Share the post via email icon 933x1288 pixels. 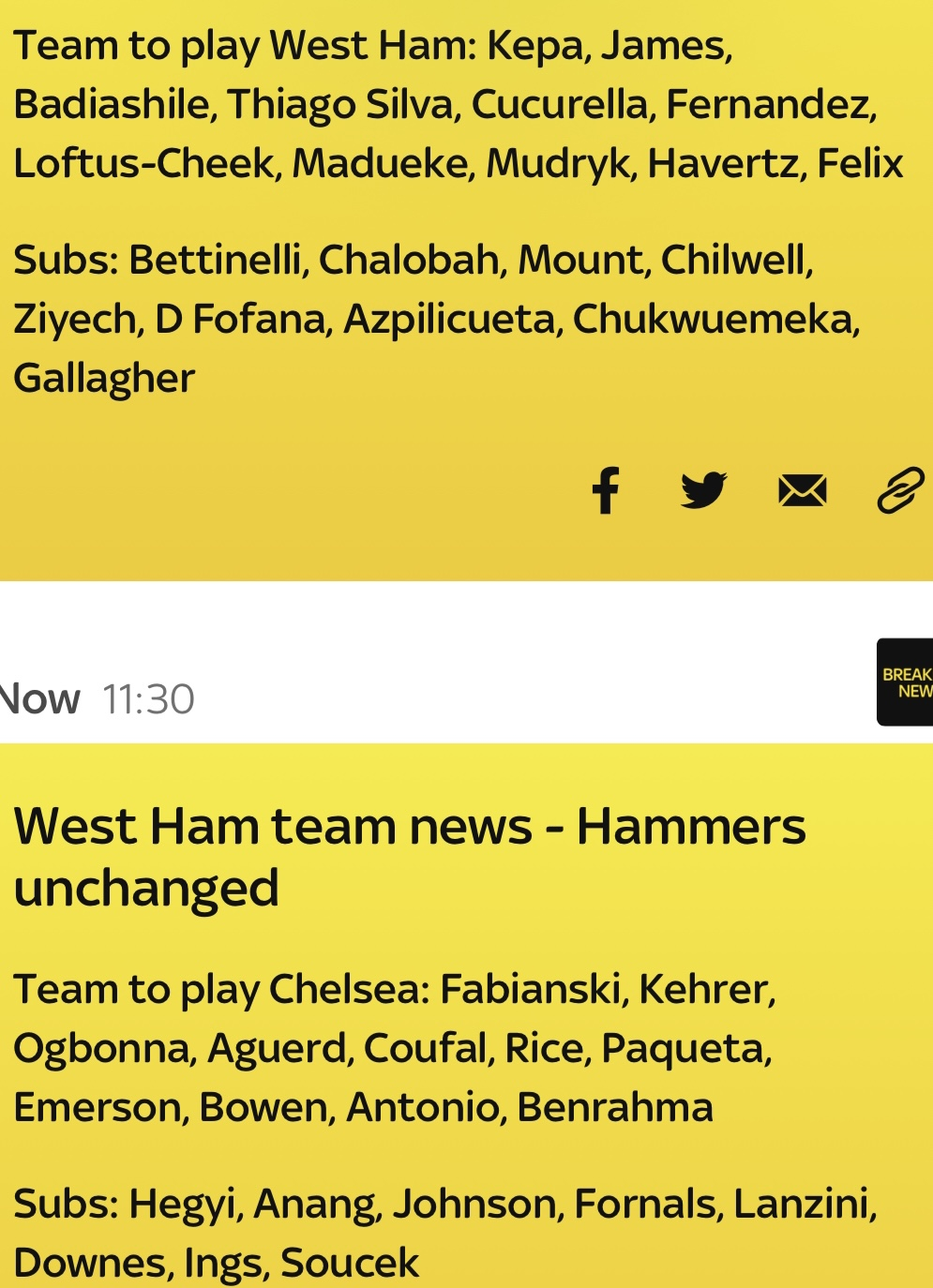coord(803,490)
